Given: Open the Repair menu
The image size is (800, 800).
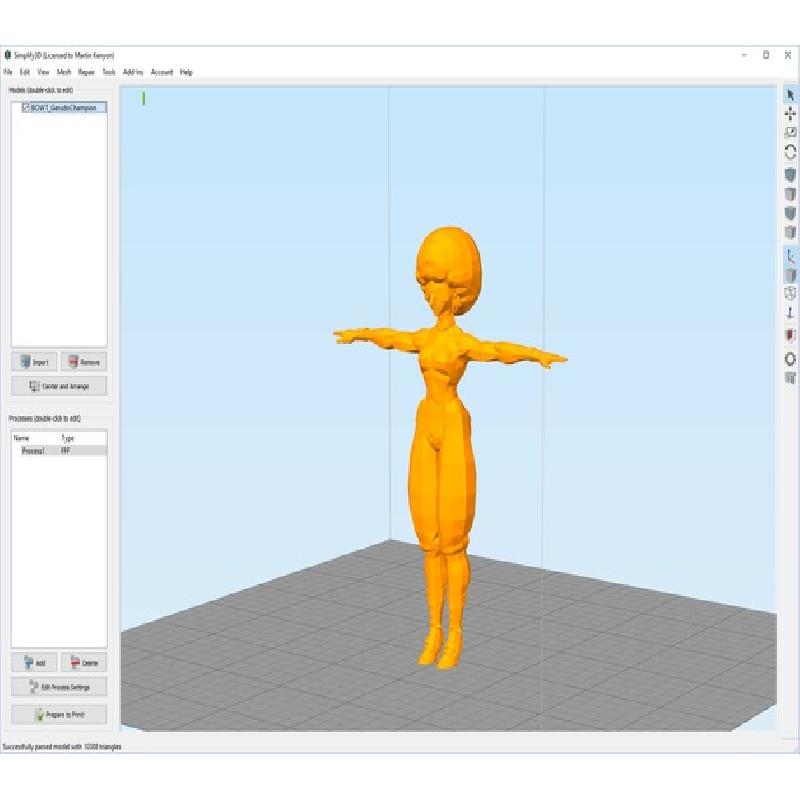Looking at the screenshot, I should point(86,72).
